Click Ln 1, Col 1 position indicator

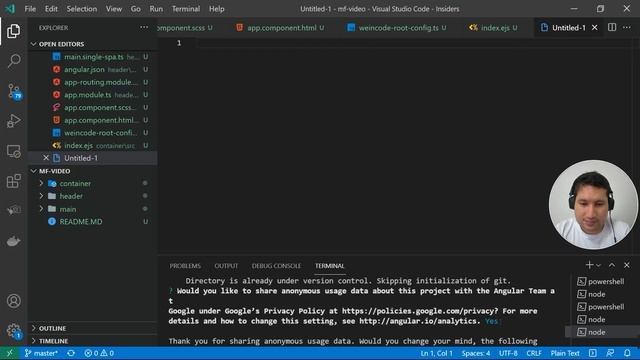(436, 353)
